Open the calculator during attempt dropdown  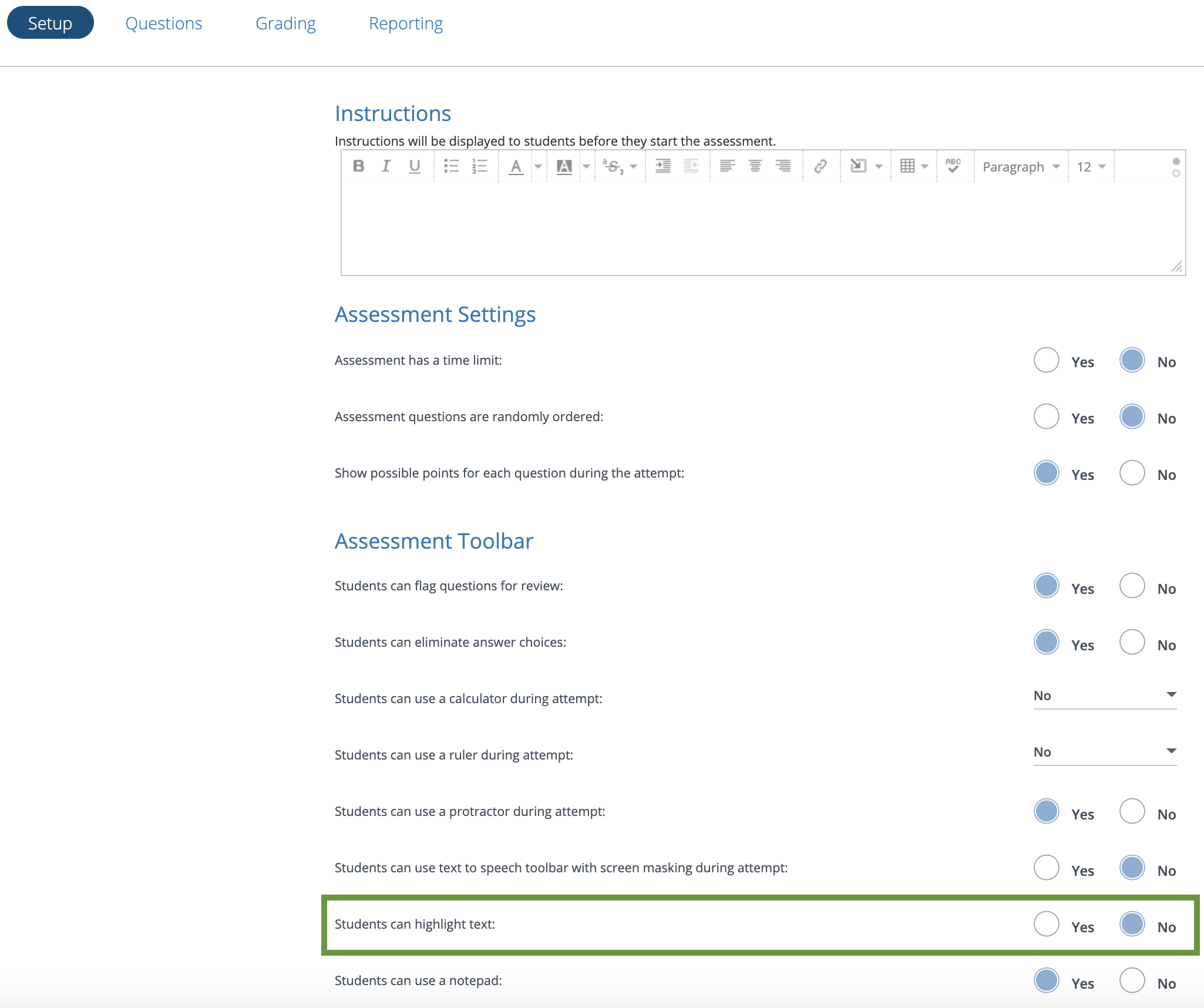click(x=1104, y=696)
